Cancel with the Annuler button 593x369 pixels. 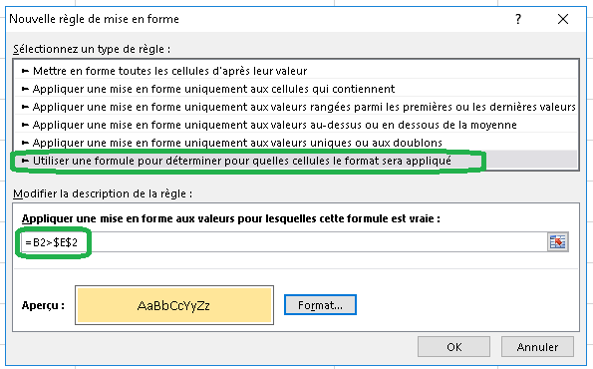537,347
